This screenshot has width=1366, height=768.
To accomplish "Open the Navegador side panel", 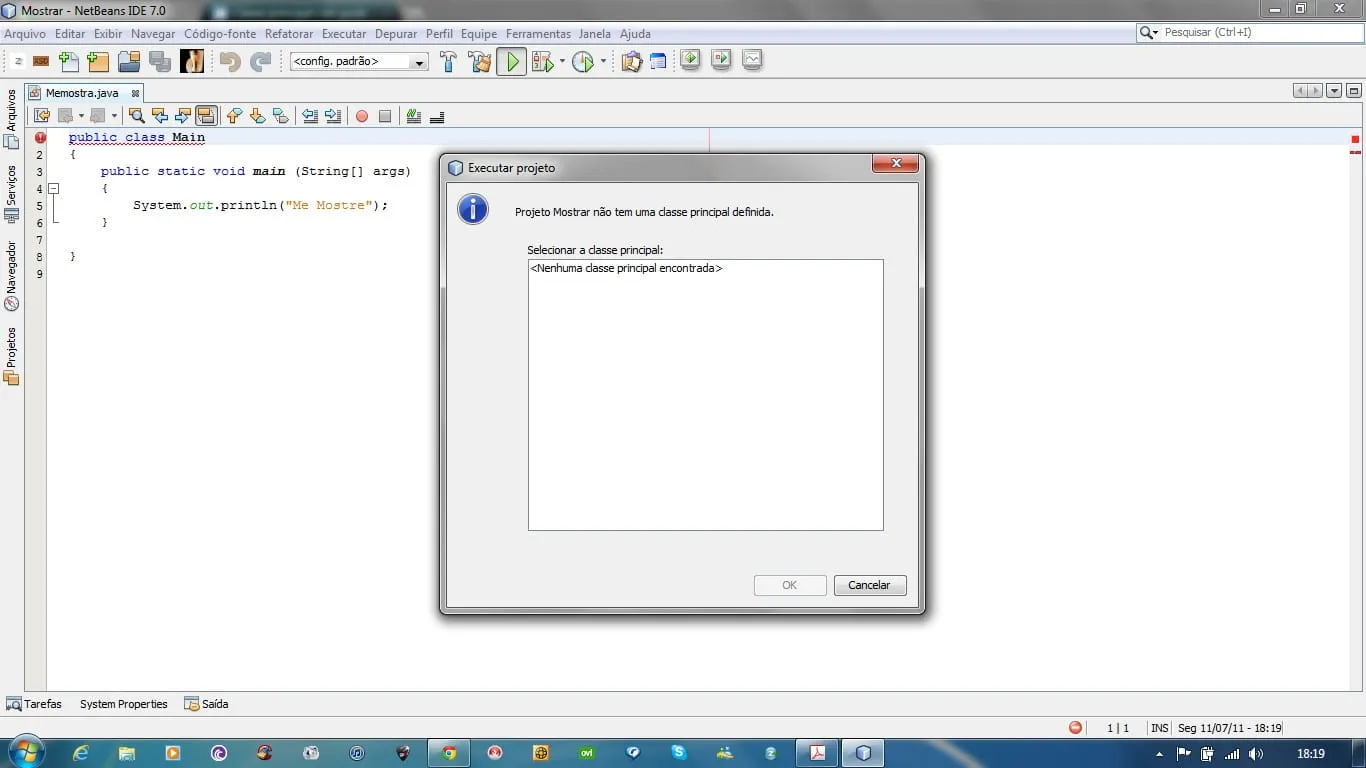I will pyautogui.click(x=12, y=276).
